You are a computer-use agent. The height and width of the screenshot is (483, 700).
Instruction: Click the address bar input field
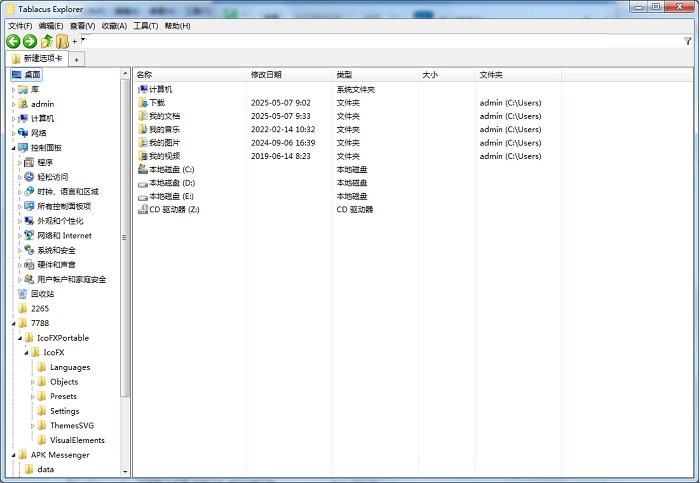380,41
